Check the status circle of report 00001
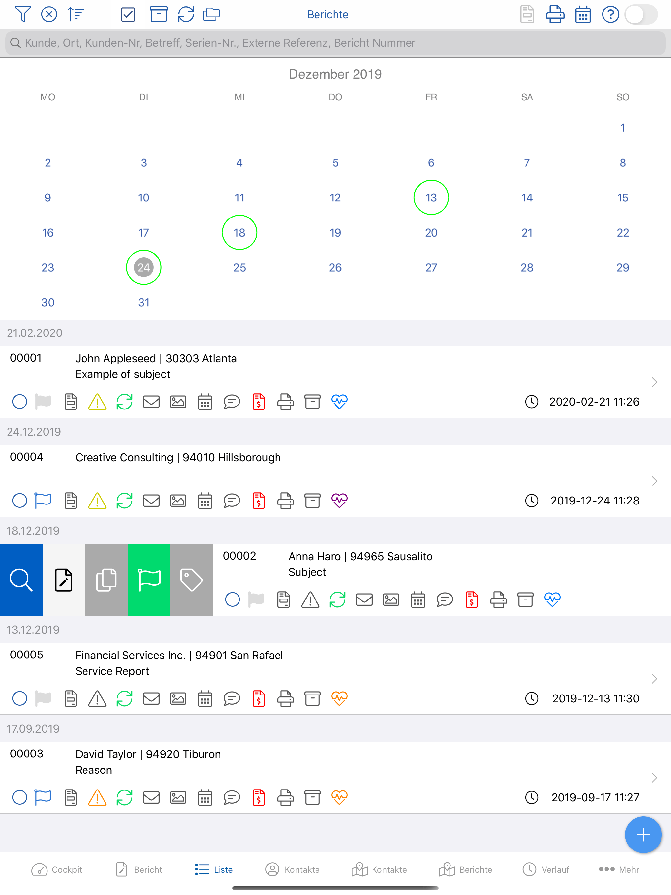 coord(19,402)
